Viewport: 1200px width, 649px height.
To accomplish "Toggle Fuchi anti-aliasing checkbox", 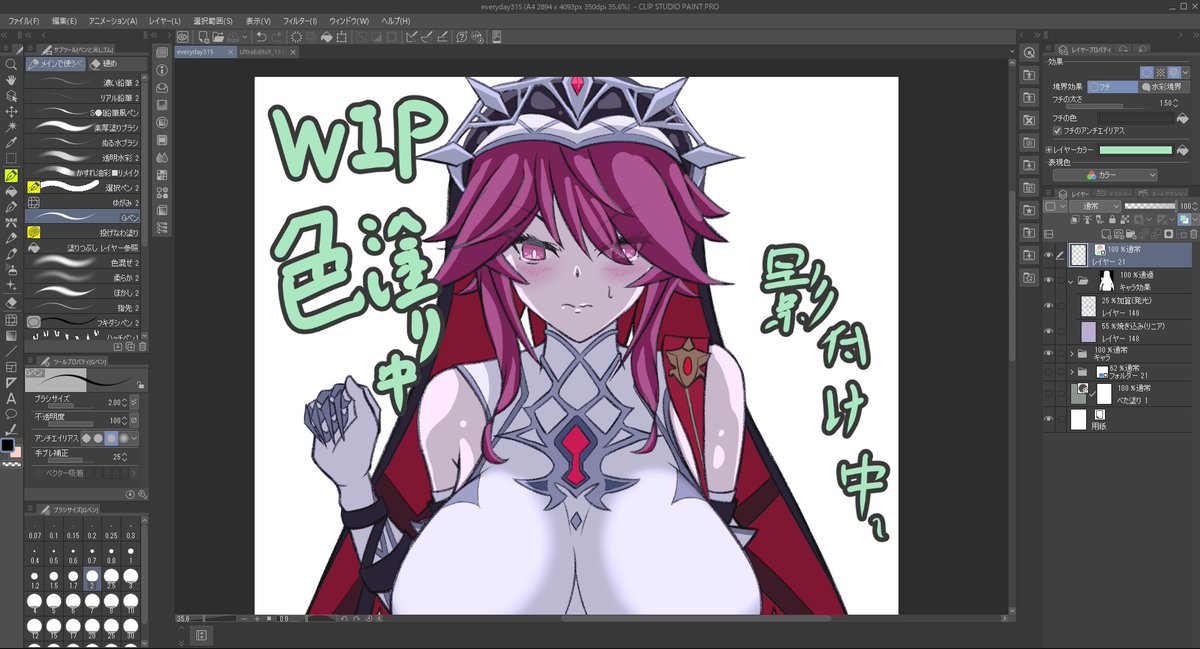I will (1058, 131).
